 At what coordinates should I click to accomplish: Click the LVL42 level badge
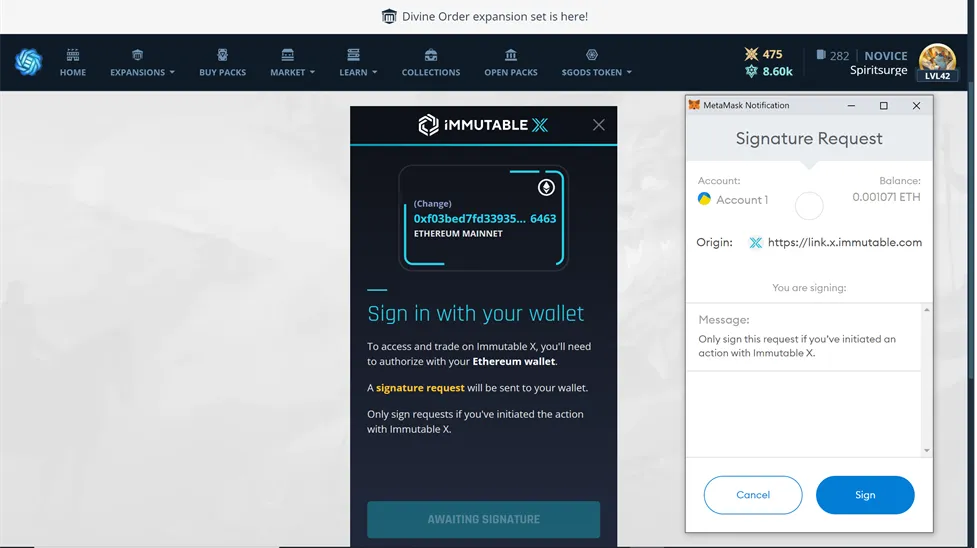(937, 76)
